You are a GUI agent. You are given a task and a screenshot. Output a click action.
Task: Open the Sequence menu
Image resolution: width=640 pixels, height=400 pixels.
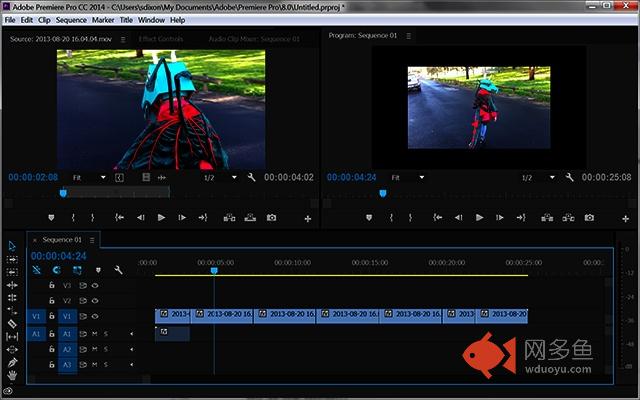pos(71,20)
